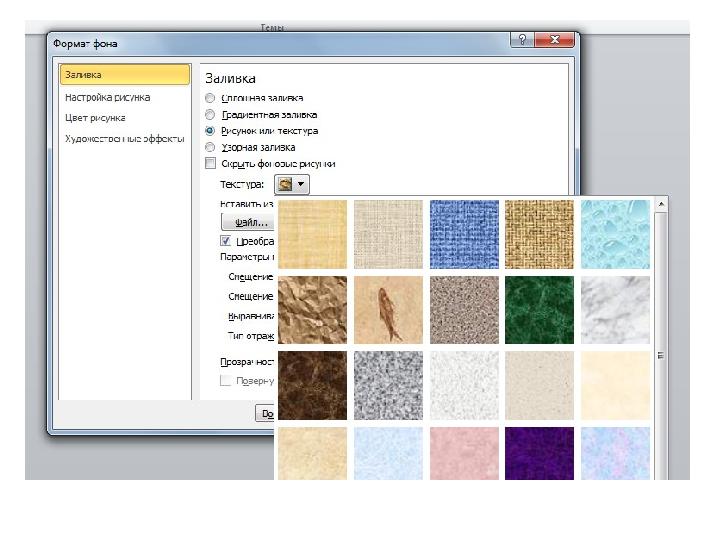Select the papyrus texture swatch
The height and width of the screenshot is (540, 720).
(x=312, y=234)
